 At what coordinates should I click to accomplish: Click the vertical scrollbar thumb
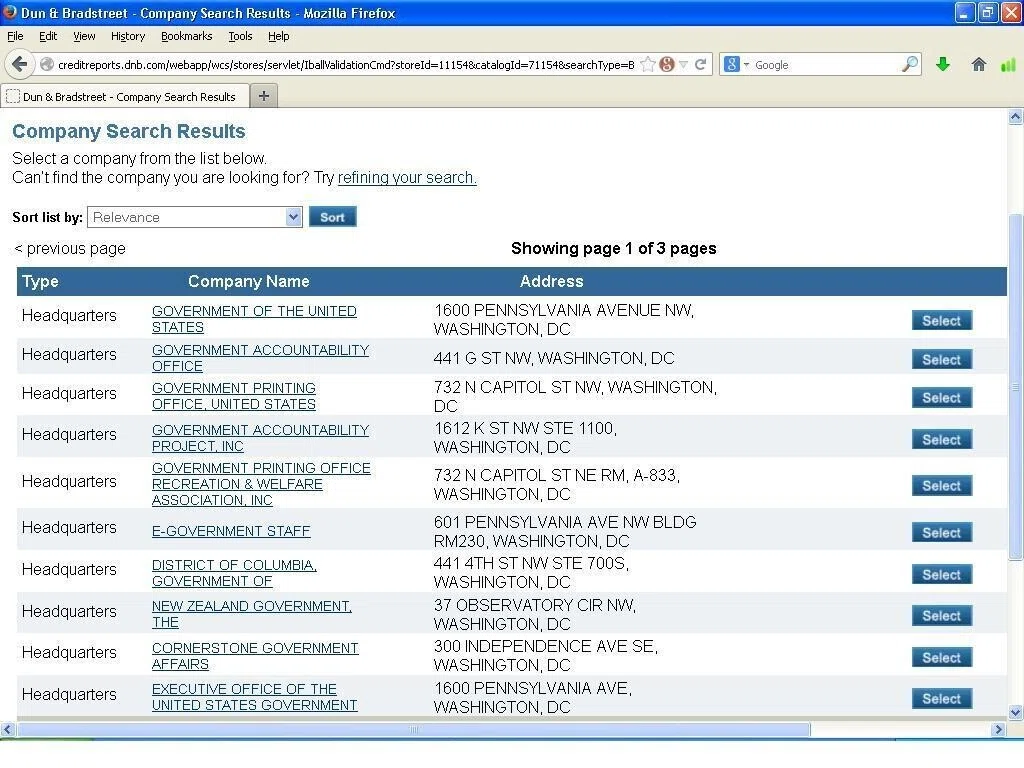coord(1016,387)
